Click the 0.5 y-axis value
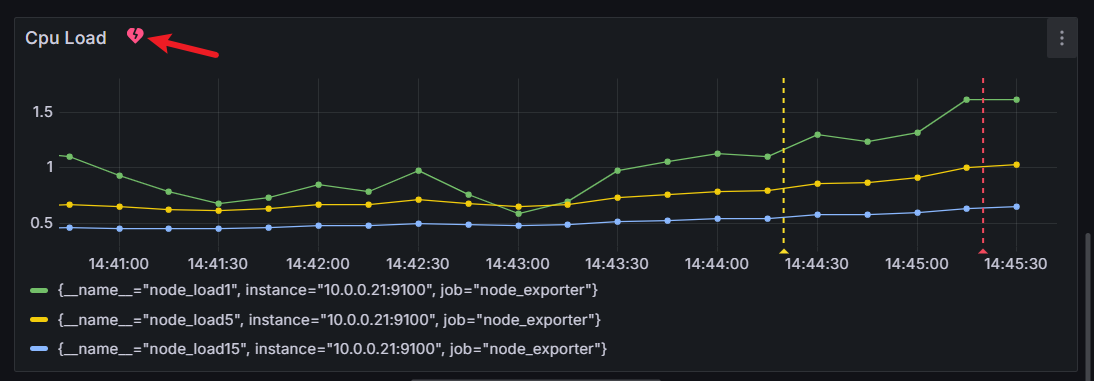Image resolution: width=1094 pixels, height=381 pixels. [43, 223]
